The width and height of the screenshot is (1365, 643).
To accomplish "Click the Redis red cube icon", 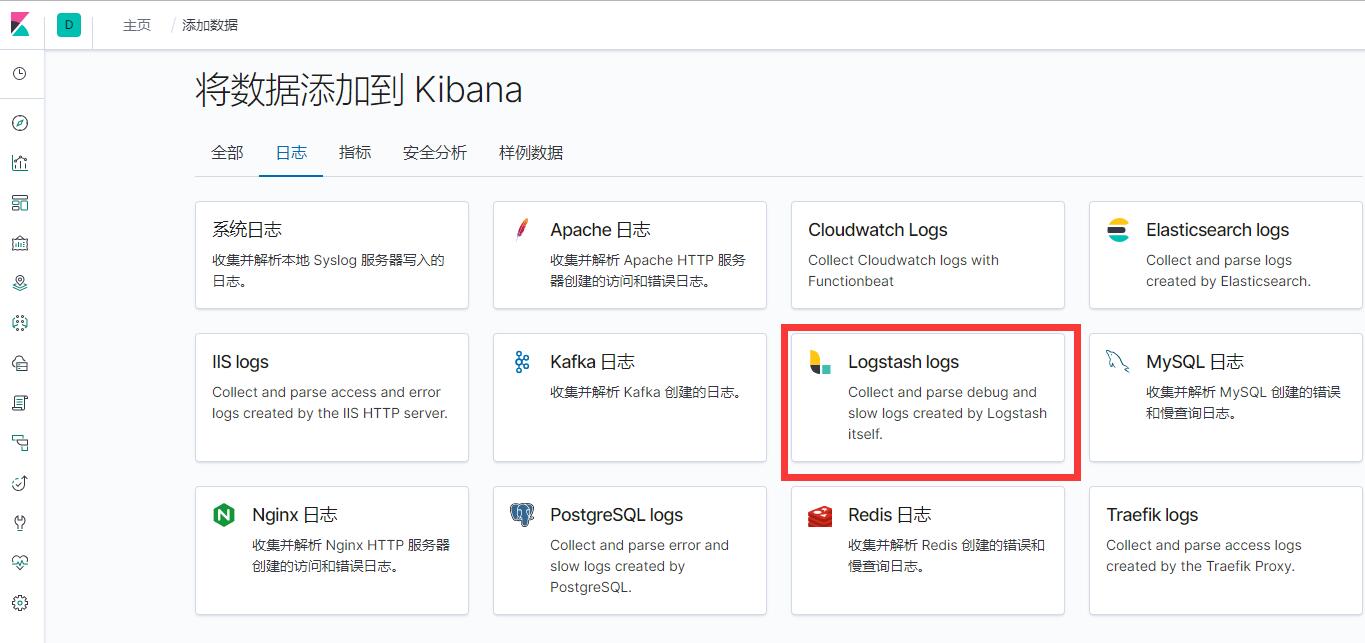I will click(820, 516).
